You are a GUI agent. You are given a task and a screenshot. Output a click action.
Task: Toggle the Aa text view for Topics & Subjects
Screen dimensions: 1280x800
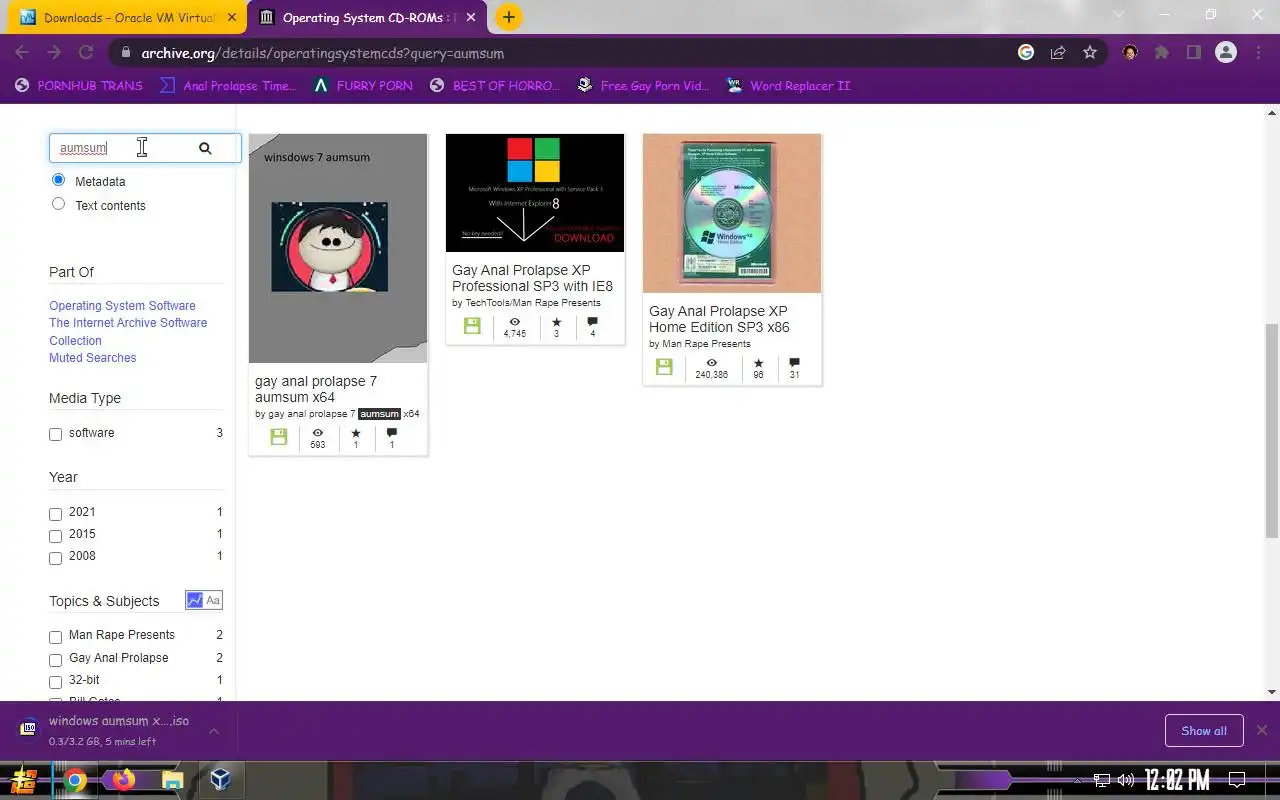click(213, 600)
